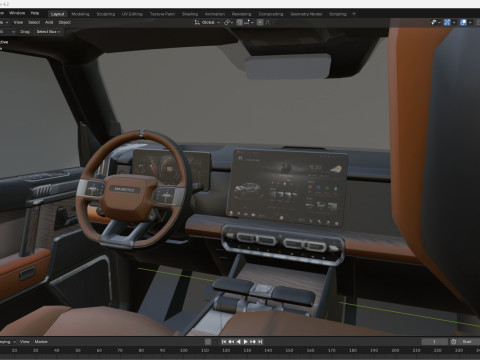Screen dimensions: 480x360
Task: Jump to the previous keyframe
Action: click(x=231, y=342)
